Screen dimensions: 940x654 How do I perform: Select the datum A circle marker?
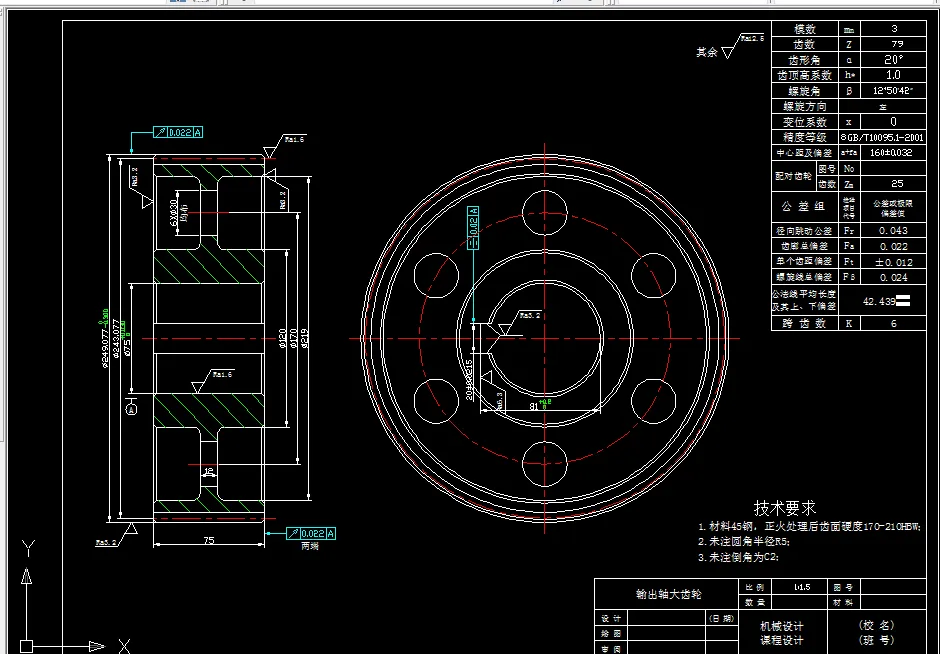click(x=132, y=410)
